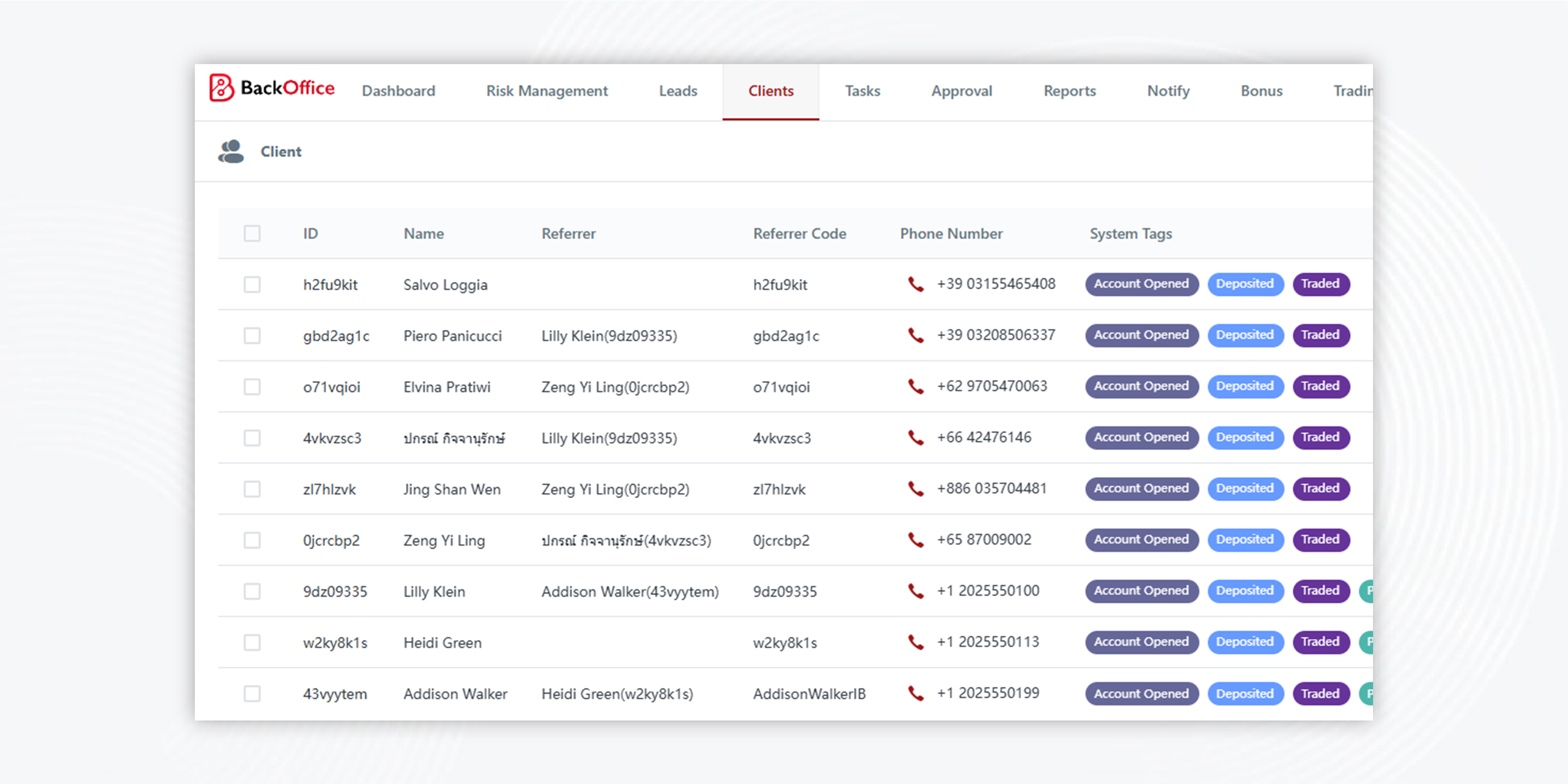
Task: Click phone icon for Lilly Klein
Action: 916,591
